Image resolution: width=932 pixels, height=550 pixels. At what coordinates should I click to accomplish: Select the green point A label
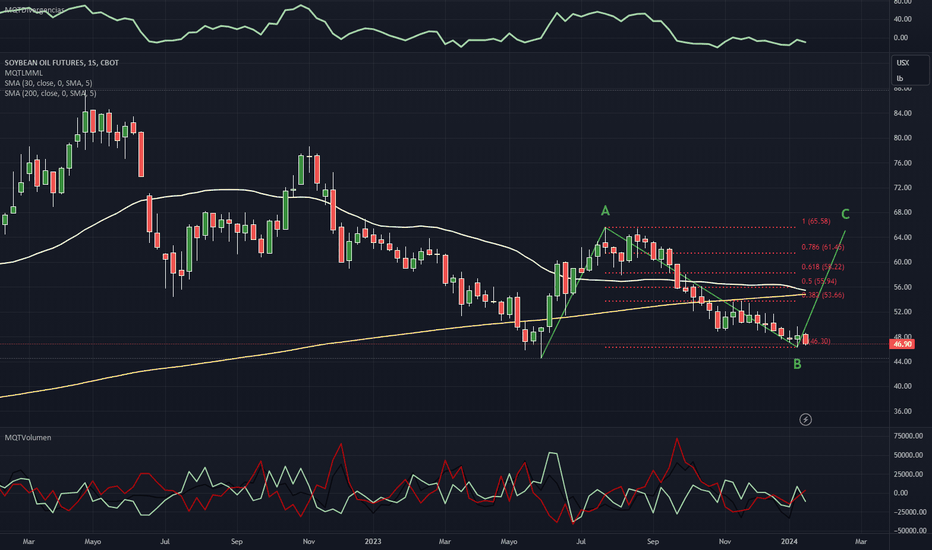tap(605, 210)
